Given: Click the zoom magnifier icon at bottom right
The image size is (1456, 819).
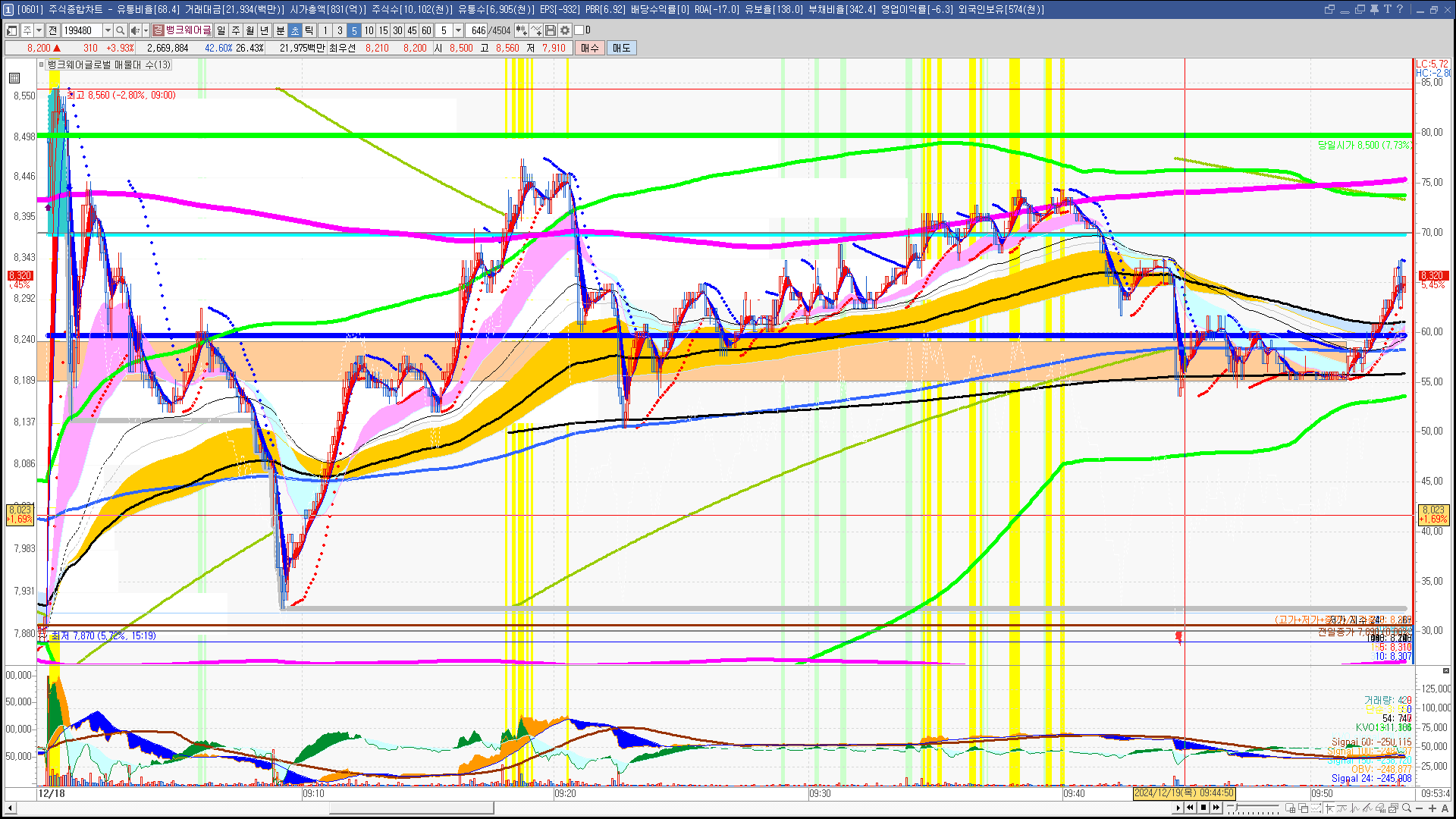Looking at the screenshot, I should [x=1407, y=808].
